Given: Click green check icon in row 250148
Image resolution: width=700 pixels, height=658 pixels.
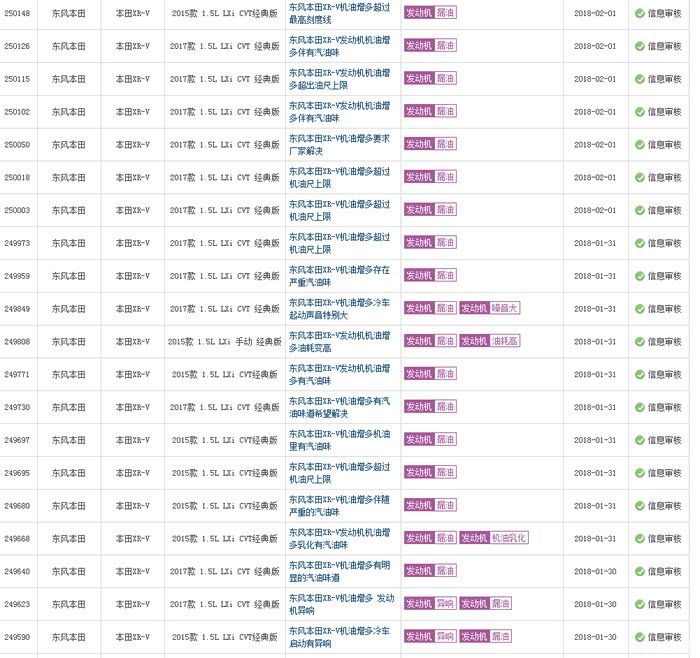Looking at the screenshot, I should coord(640,13).
